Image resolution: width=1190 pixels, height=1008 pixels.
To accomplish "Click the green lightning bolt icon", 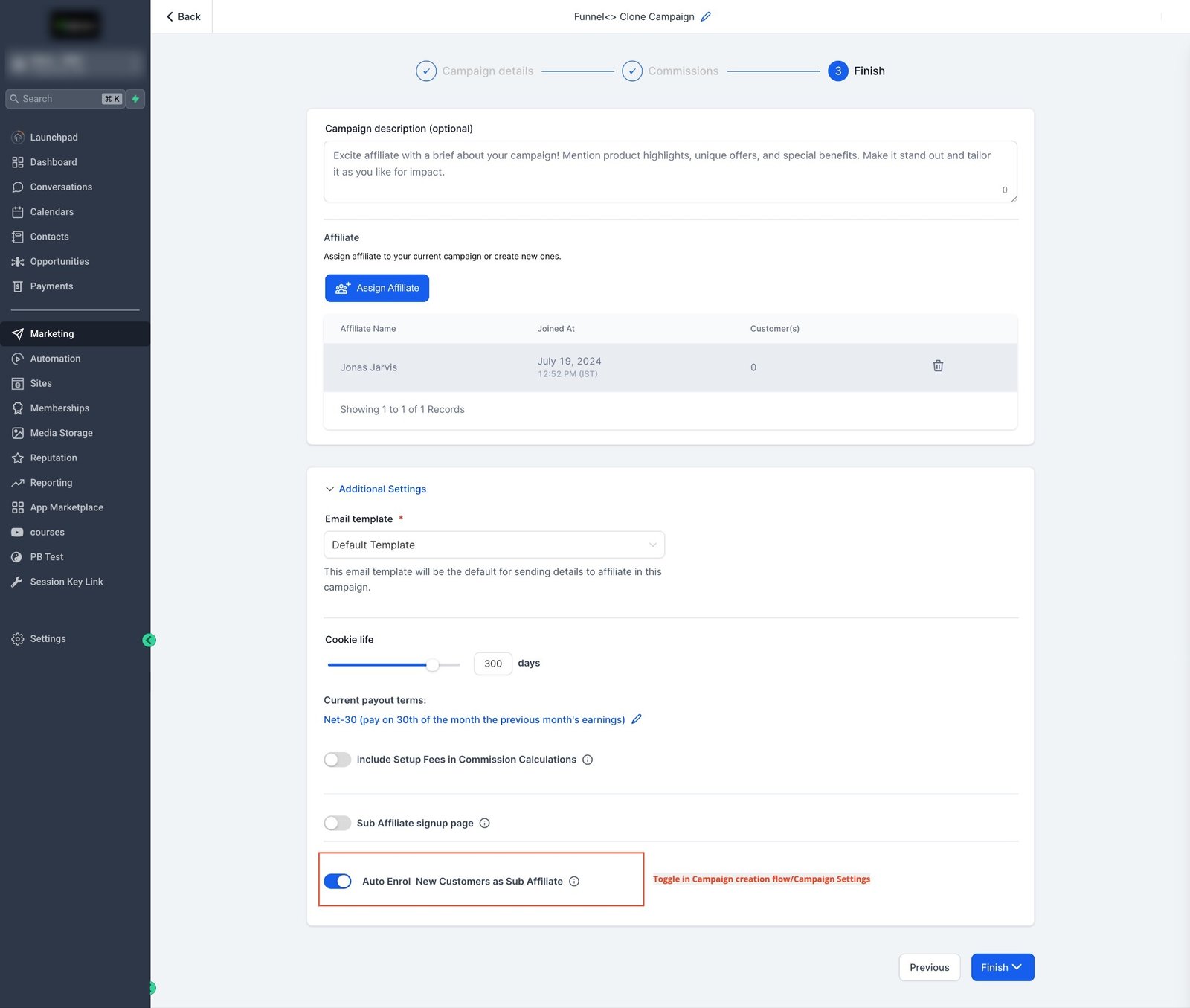I will tap(135, 99).
